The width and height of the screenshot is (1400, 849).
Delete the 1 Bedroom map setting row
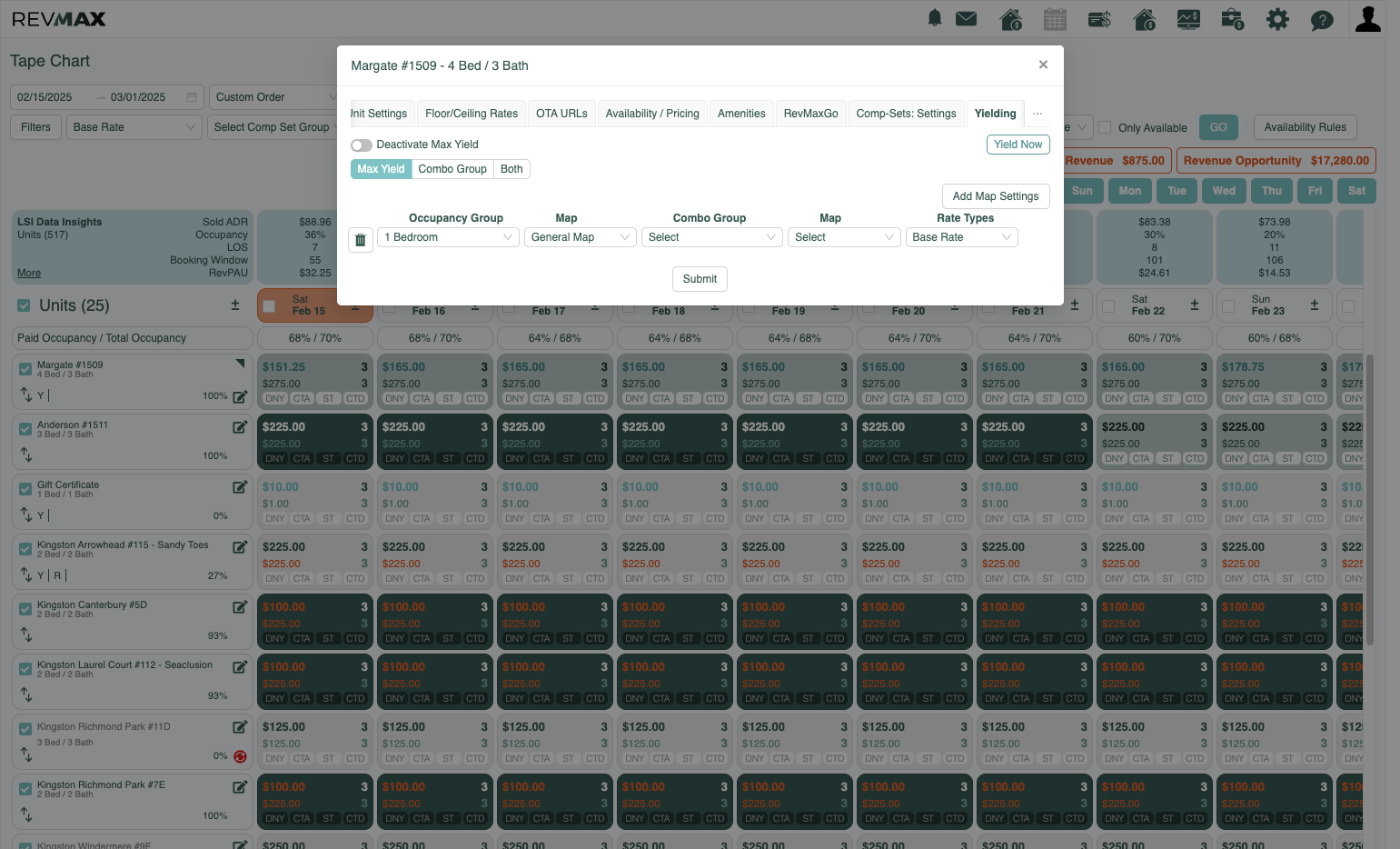point(361,240)
